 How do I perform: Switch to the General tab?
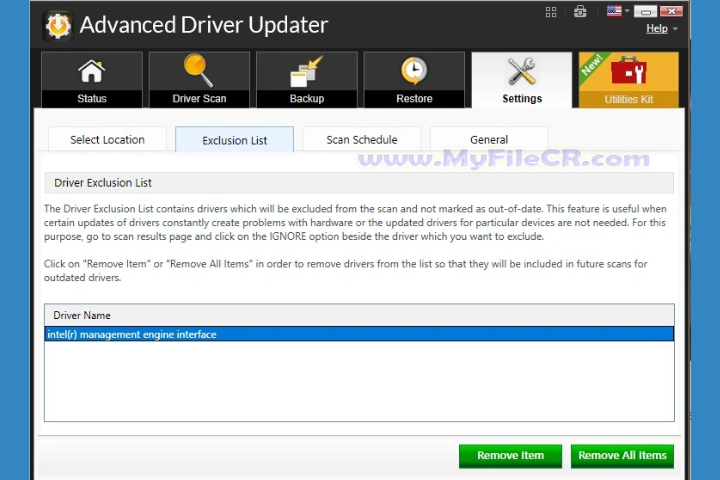tap(489, 139)
